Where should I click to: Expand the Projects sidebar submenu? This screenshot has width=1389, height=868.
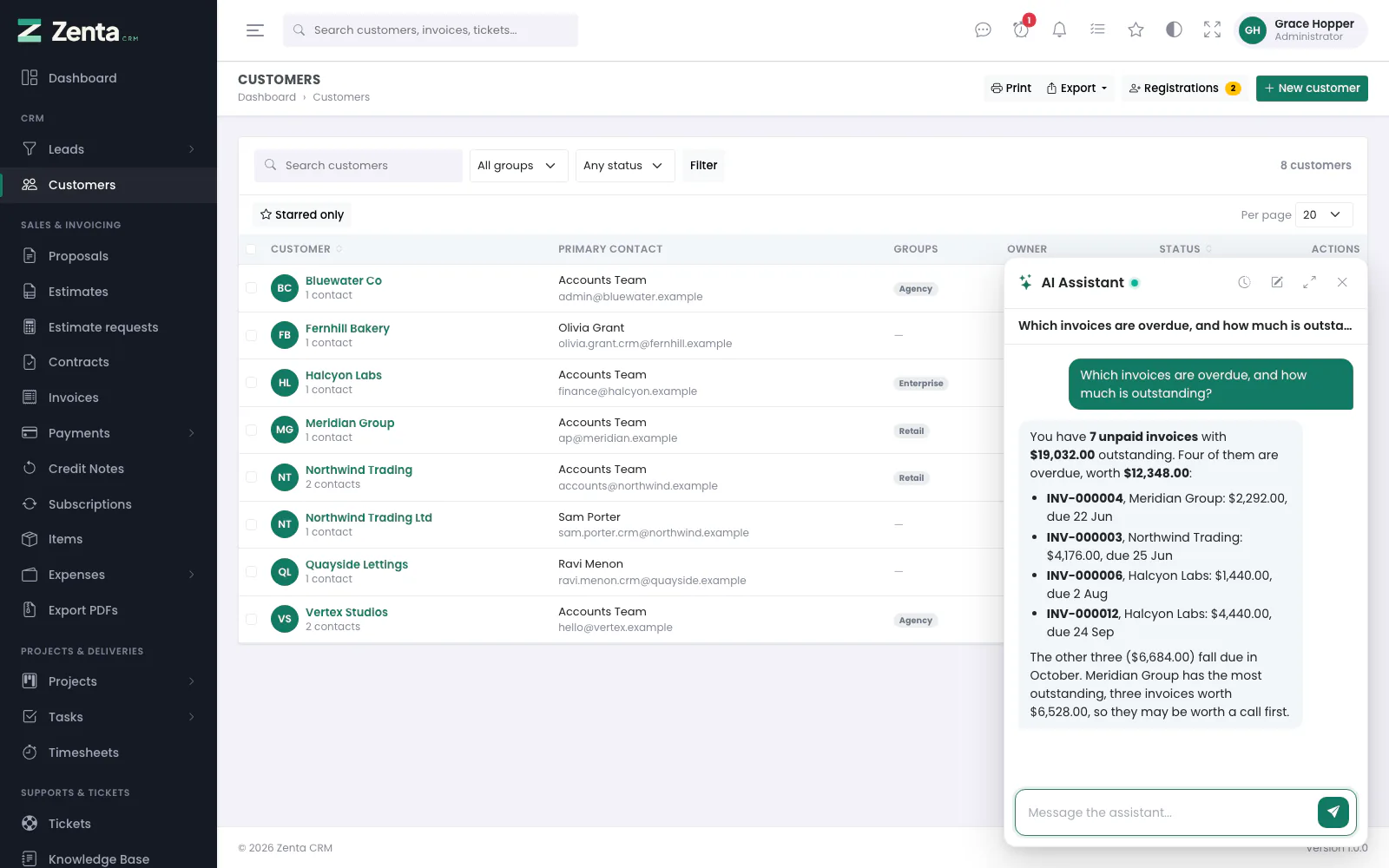(x=192, y=681)
